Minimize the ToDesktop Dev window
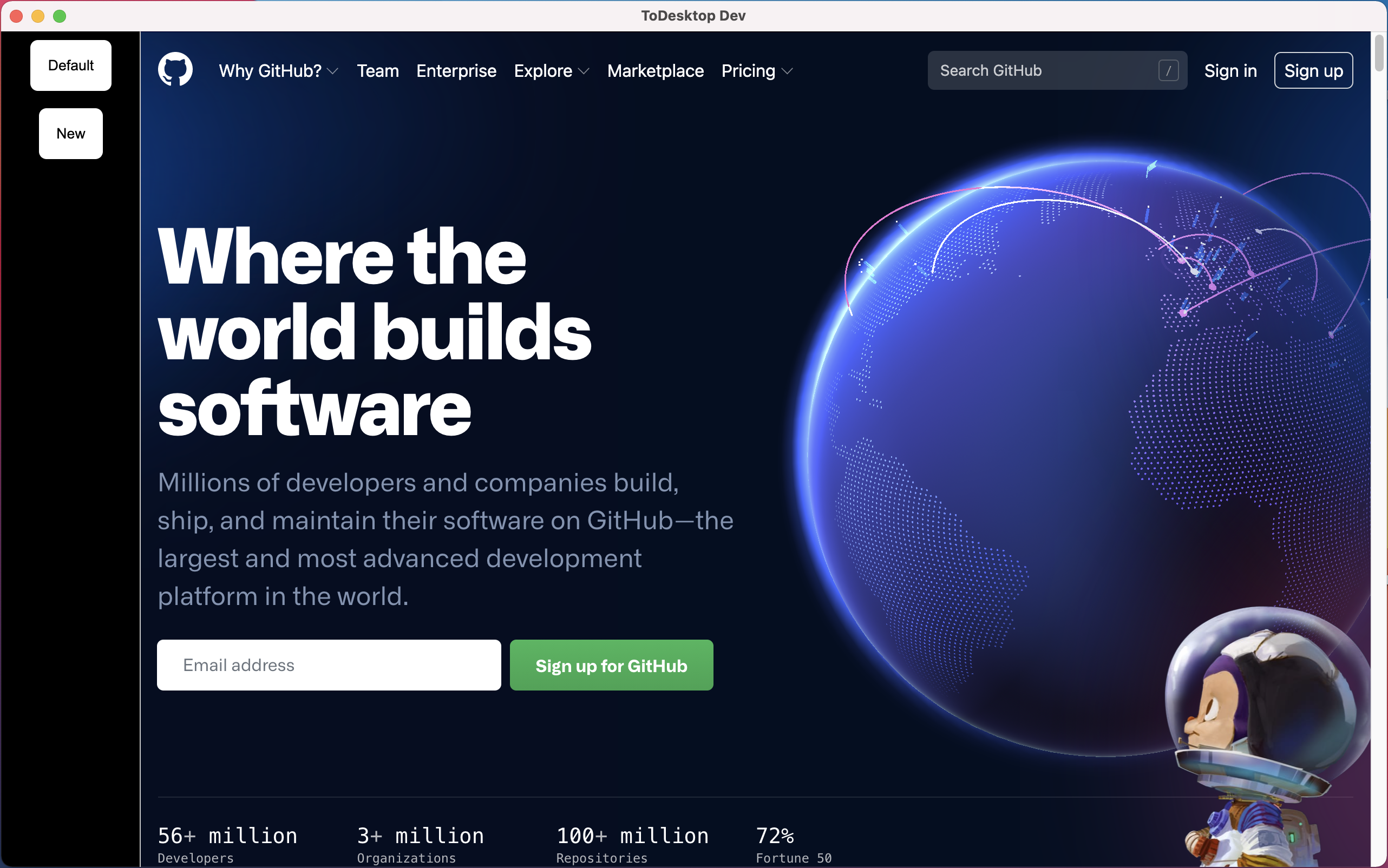Image resolution: width=1388 pixels, height=868 pixels. 38,16
